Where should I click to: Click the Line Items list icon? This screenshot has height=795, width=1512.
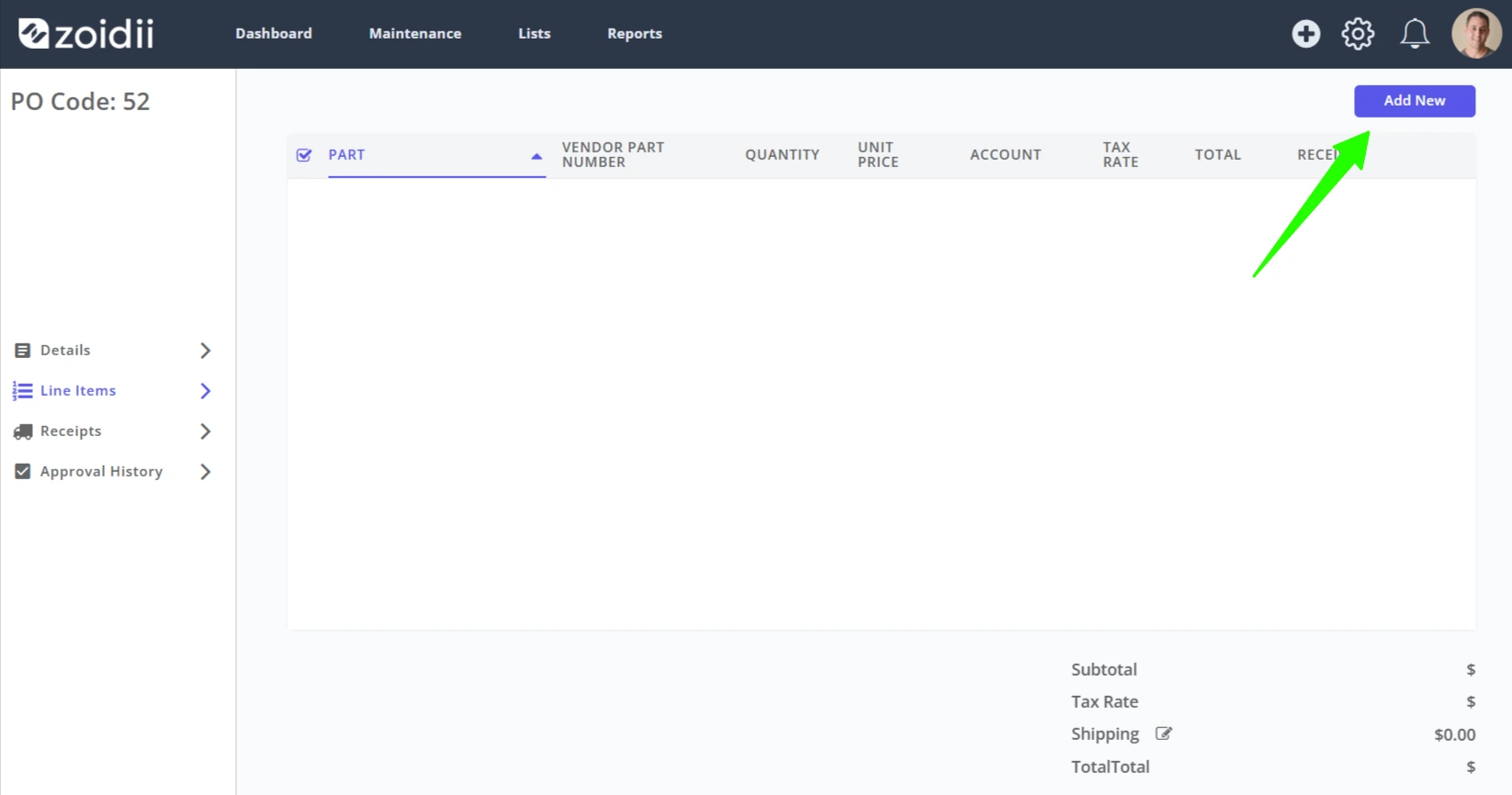[x=23, y=391]
